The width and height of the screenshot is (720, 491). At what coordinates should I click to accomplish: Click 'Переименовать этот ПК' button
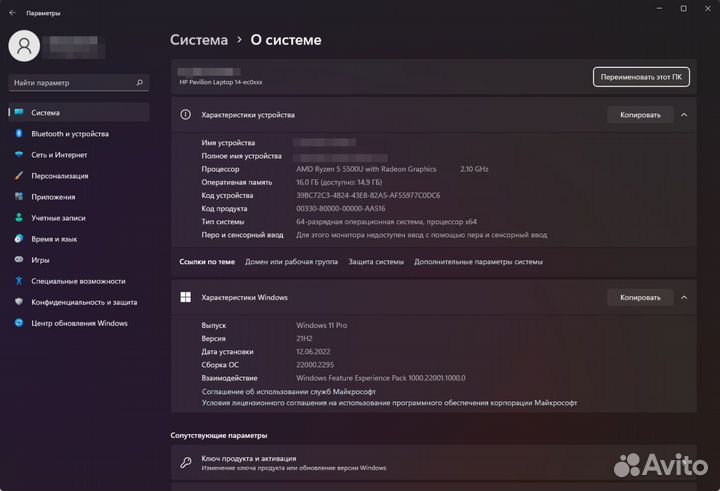coord(641,77)
